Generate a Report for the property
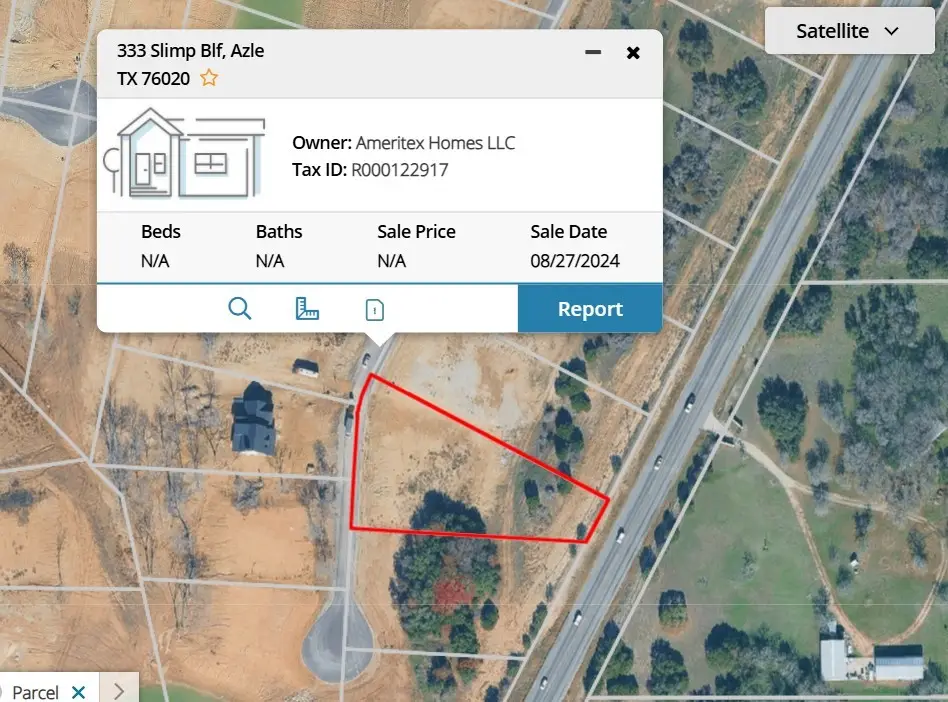 point(589,308)
